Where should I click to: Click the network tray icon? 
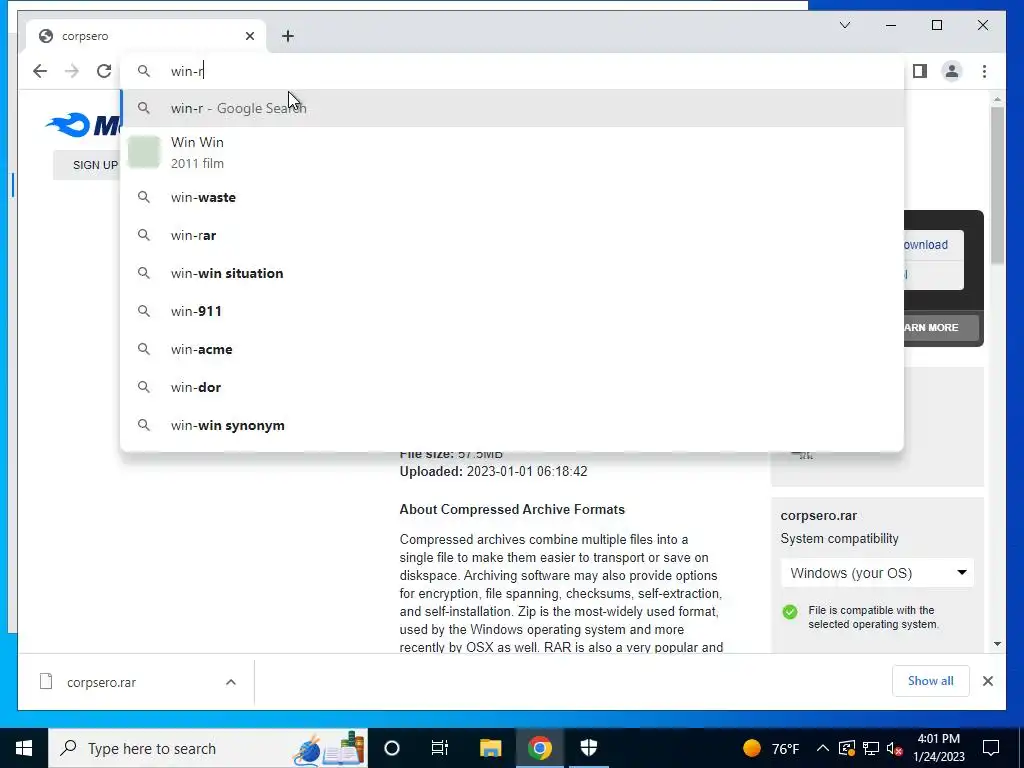(871, 748)
